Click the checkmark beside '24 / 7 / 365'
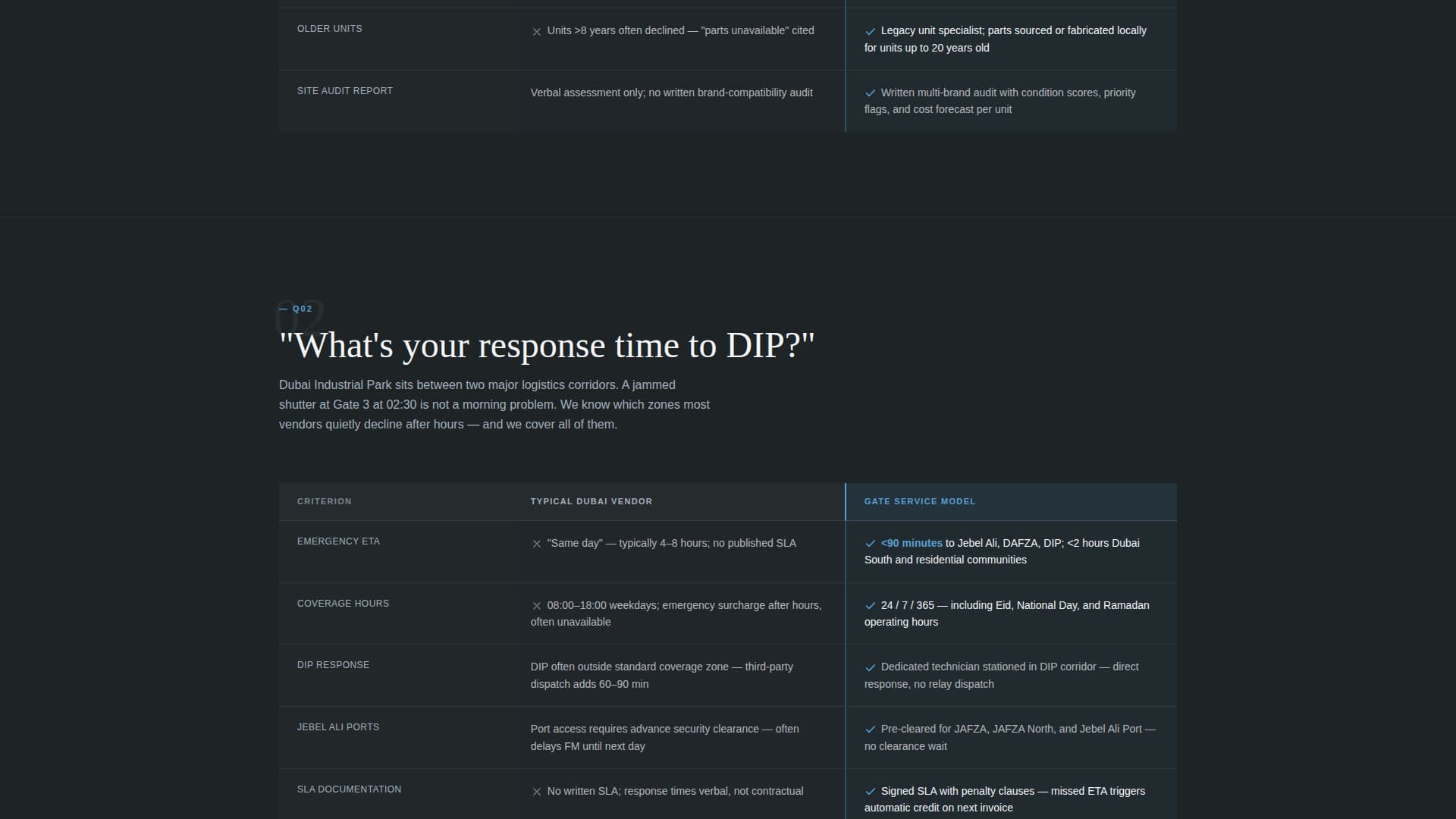This screenshot has width=1456, height=819. click(x=870, y=606)
